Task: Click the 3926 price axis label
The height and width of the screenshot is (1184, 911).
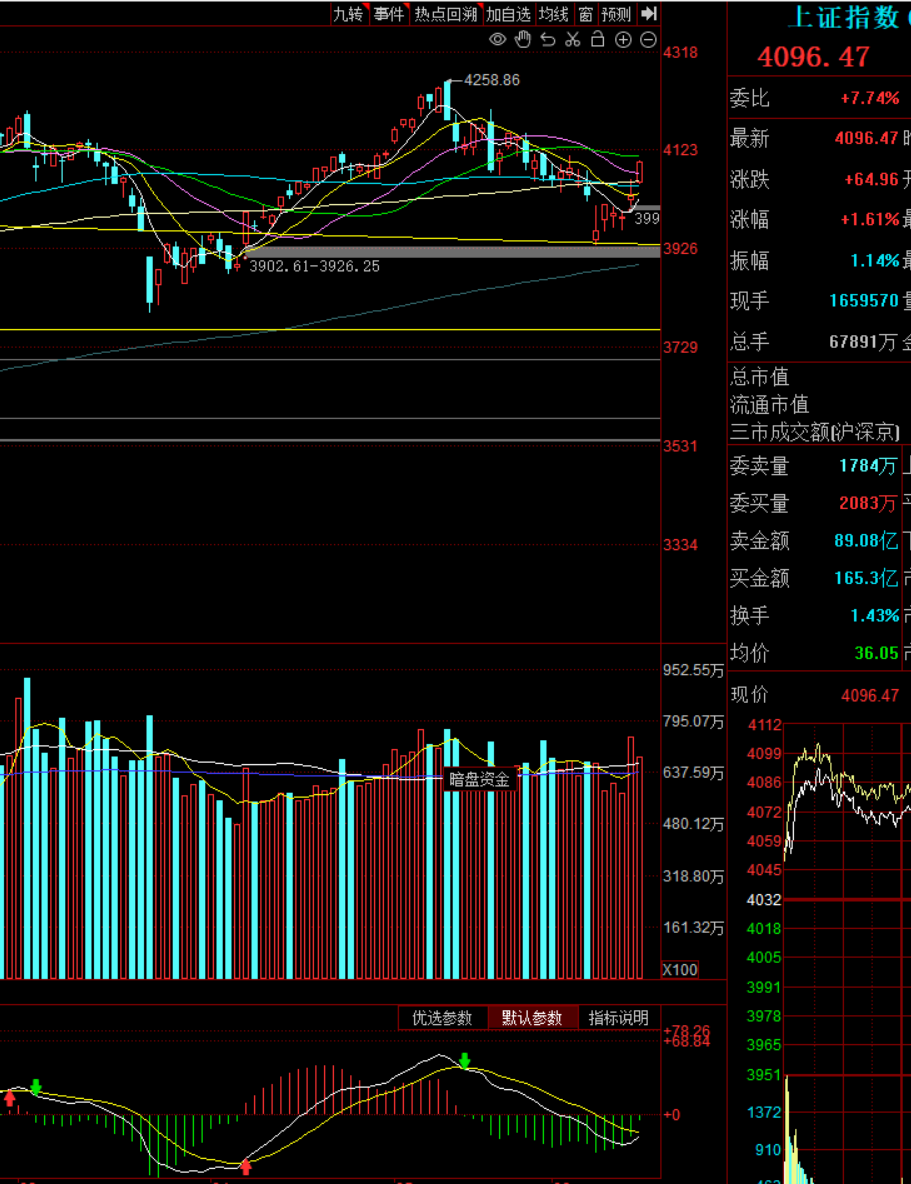Action: tap(681, 248)
